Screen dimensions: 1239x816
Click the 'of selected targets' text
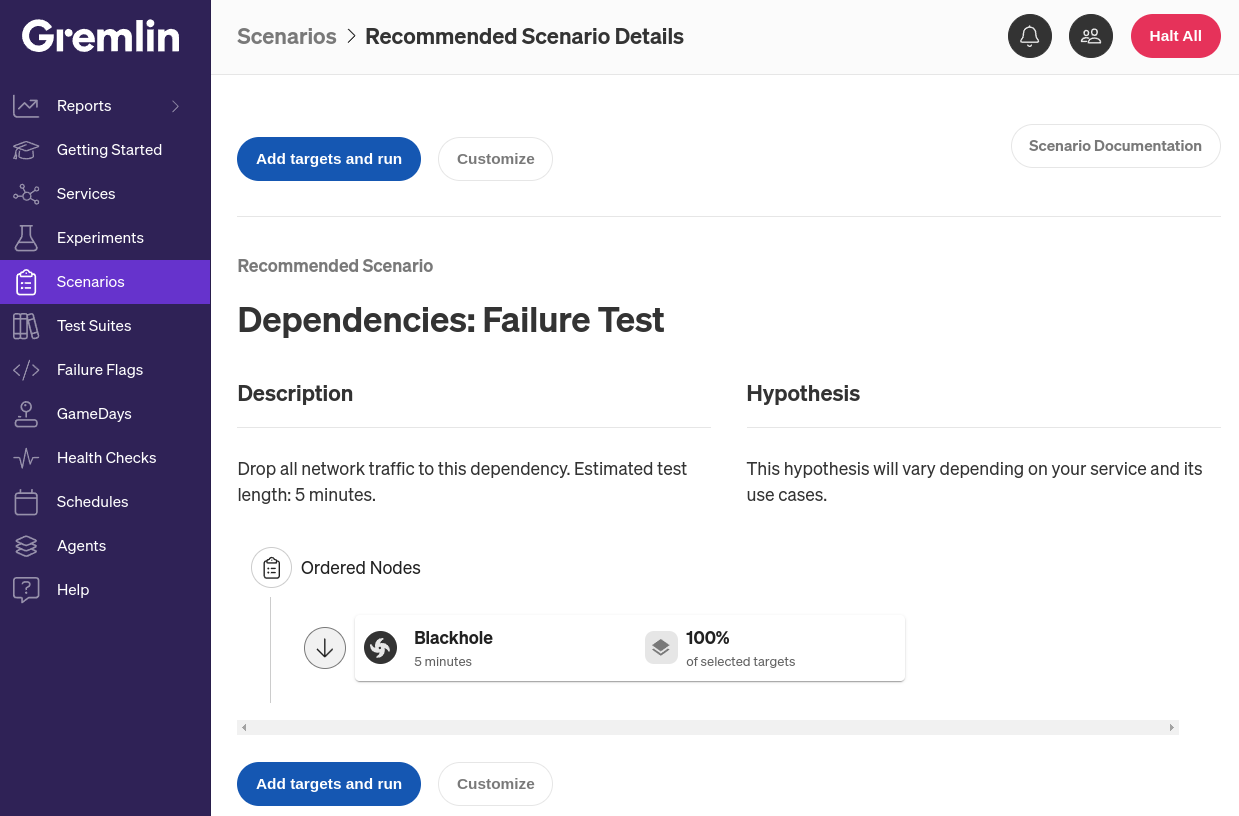coord(741,662)
